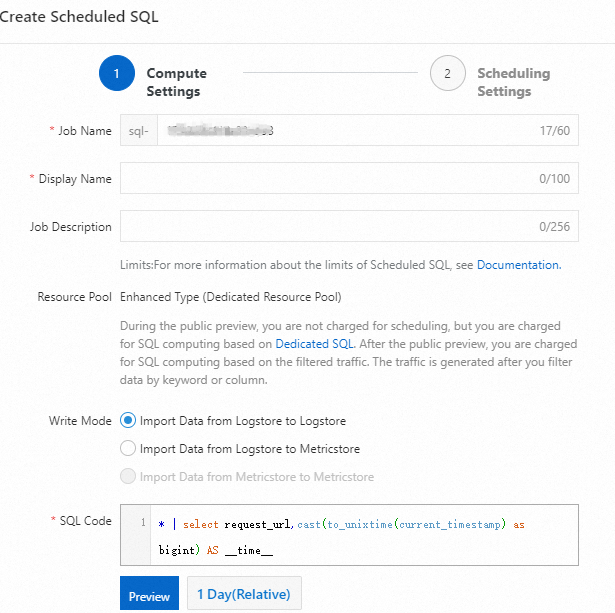Select Import Data from Logstore to Metricstore
The width and height of the screenshot is (615, 613).
pyautogui.click(x=127, y=449)
